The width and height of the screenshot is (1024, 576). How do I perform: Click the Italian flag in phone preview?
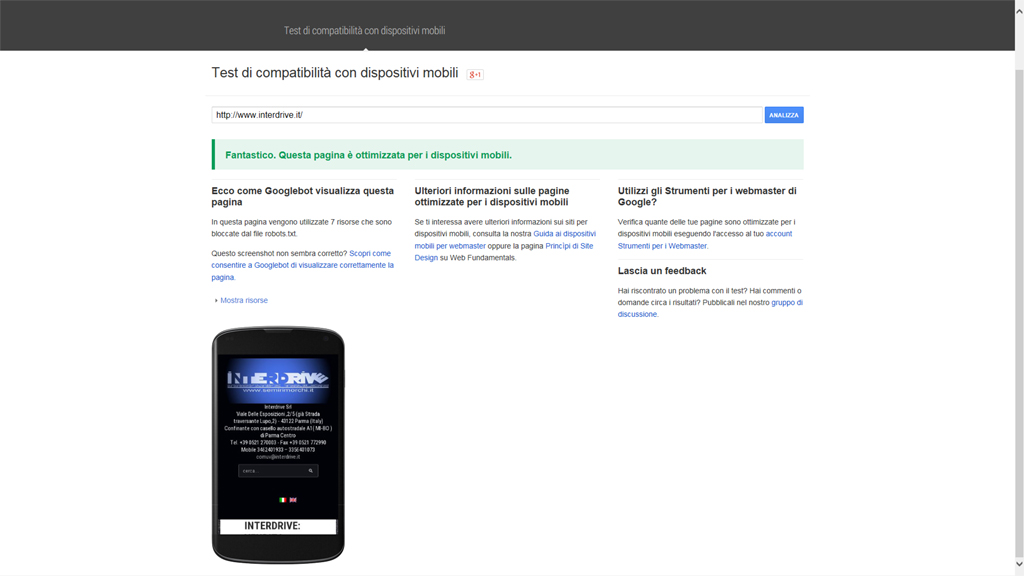pyautogui.click(x=282, y=500)
